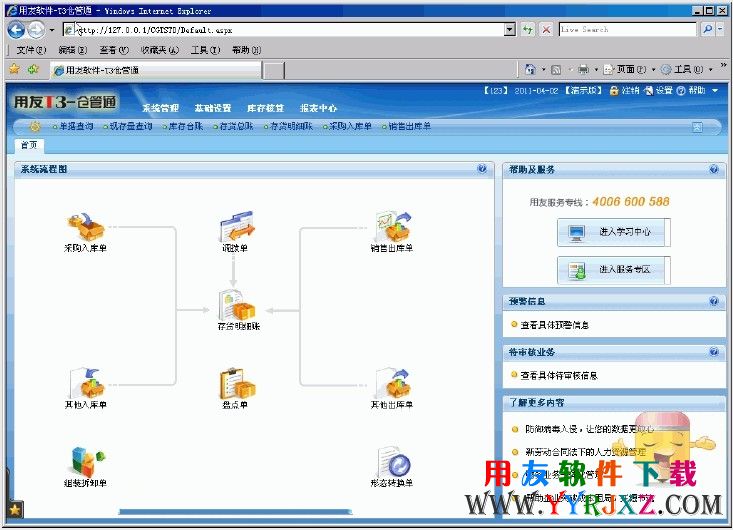This screenshot has height=530, width=733.
Task: Open the 其他出库单 flowchart icon
Action: [393, 383]
